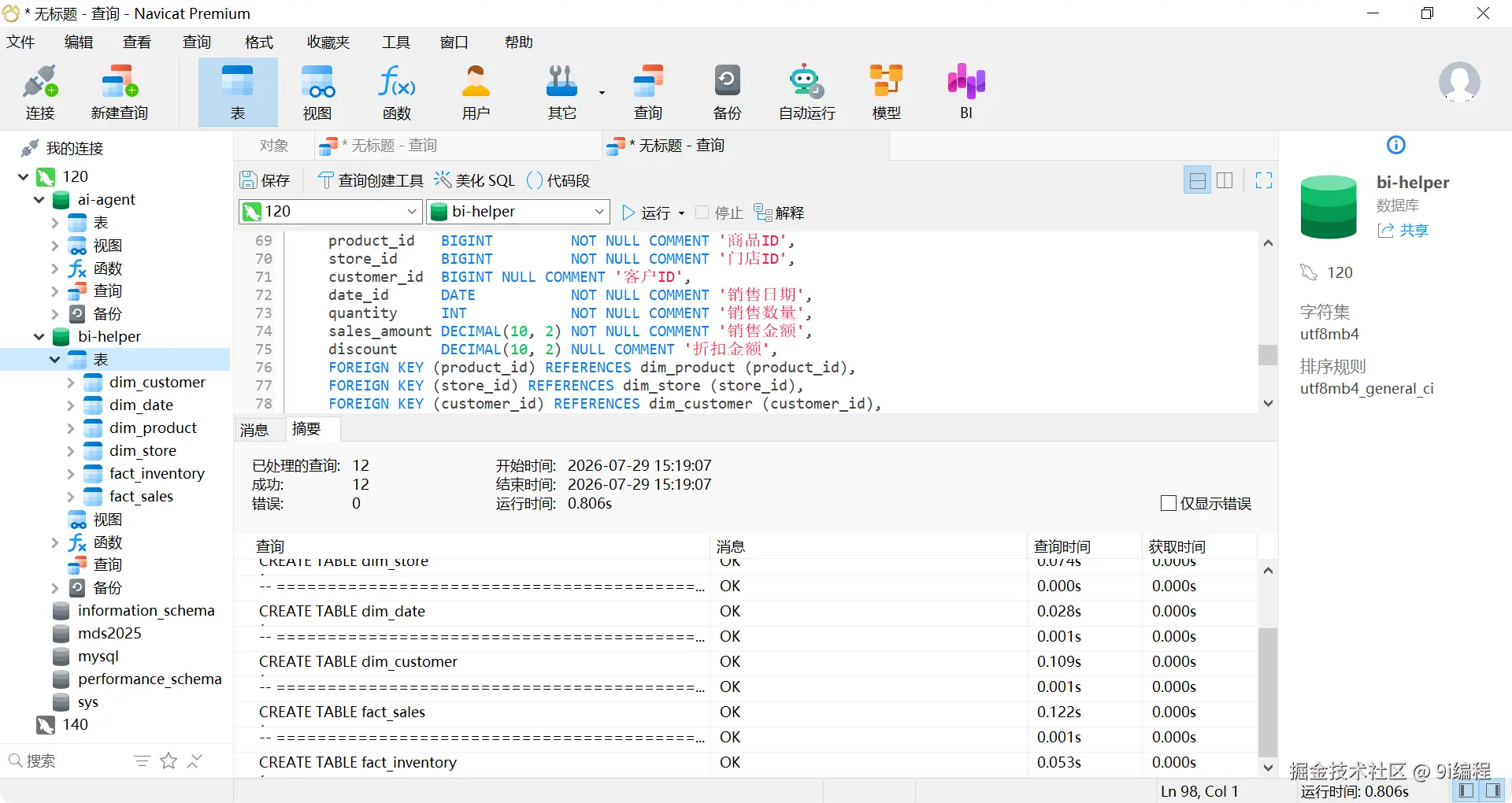1512x803 pixels.
Task: Open the 运行 (Run) dropdown arrow
Action: [x=681, y=213]
